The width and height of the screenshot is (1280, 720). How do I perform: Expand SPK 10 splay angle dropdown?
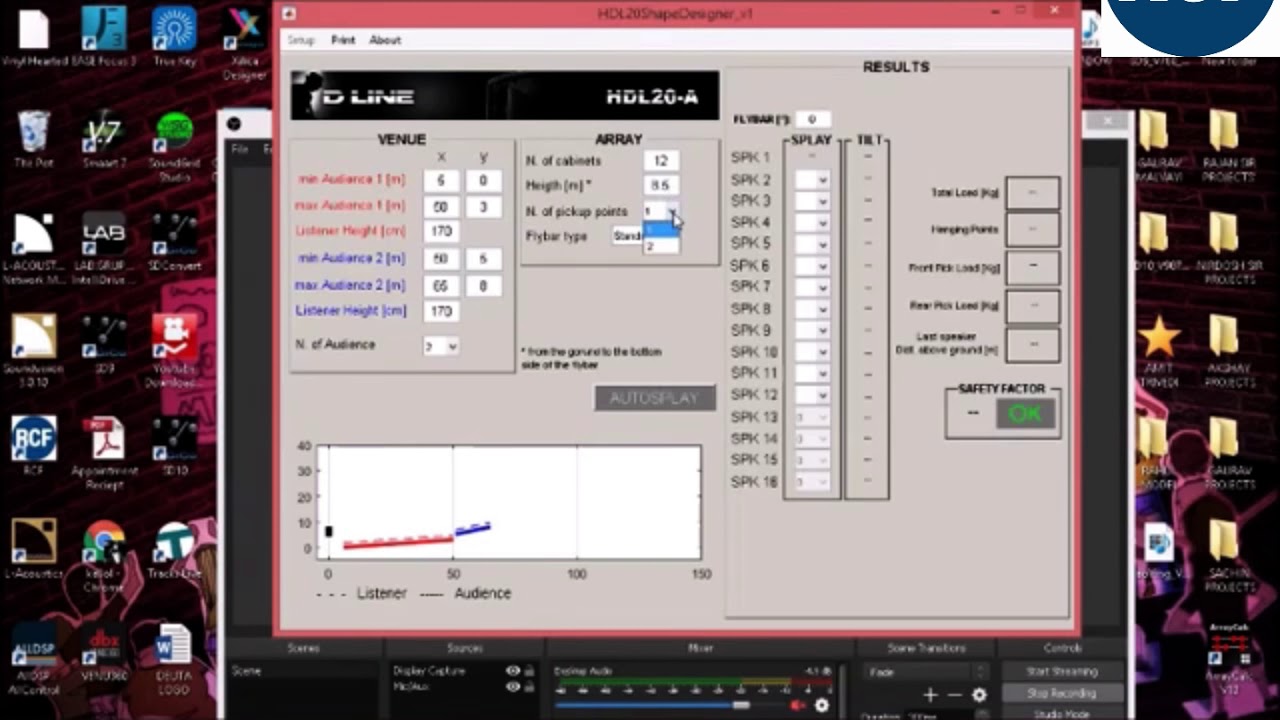pyautogui.click(x=812, y=352)
